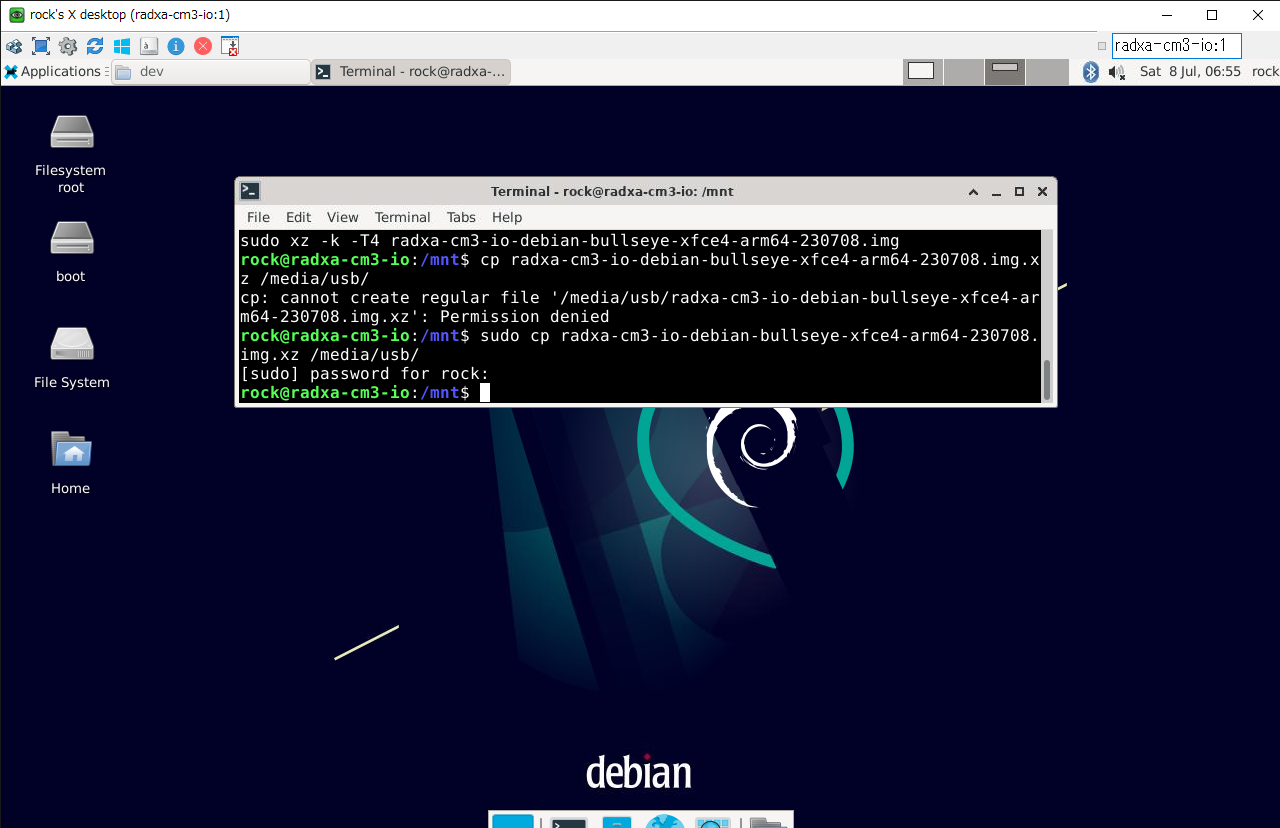
Task: Open the Xfce Applications menu
Action: click(x=53, y=71)
